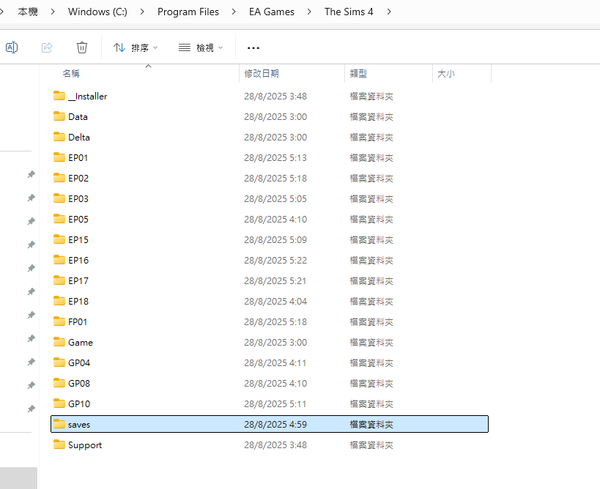
Task: Click 檔案資料夾 type cell in Data row
Action: [371, 117]
